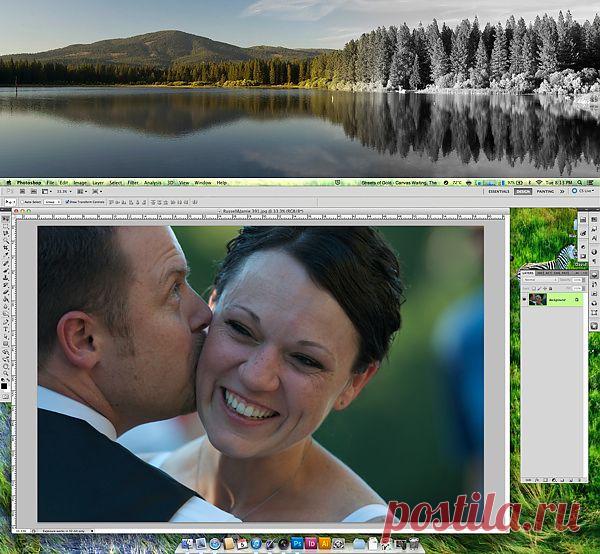Click the Wi-Fi status icon

click(539, 182)
